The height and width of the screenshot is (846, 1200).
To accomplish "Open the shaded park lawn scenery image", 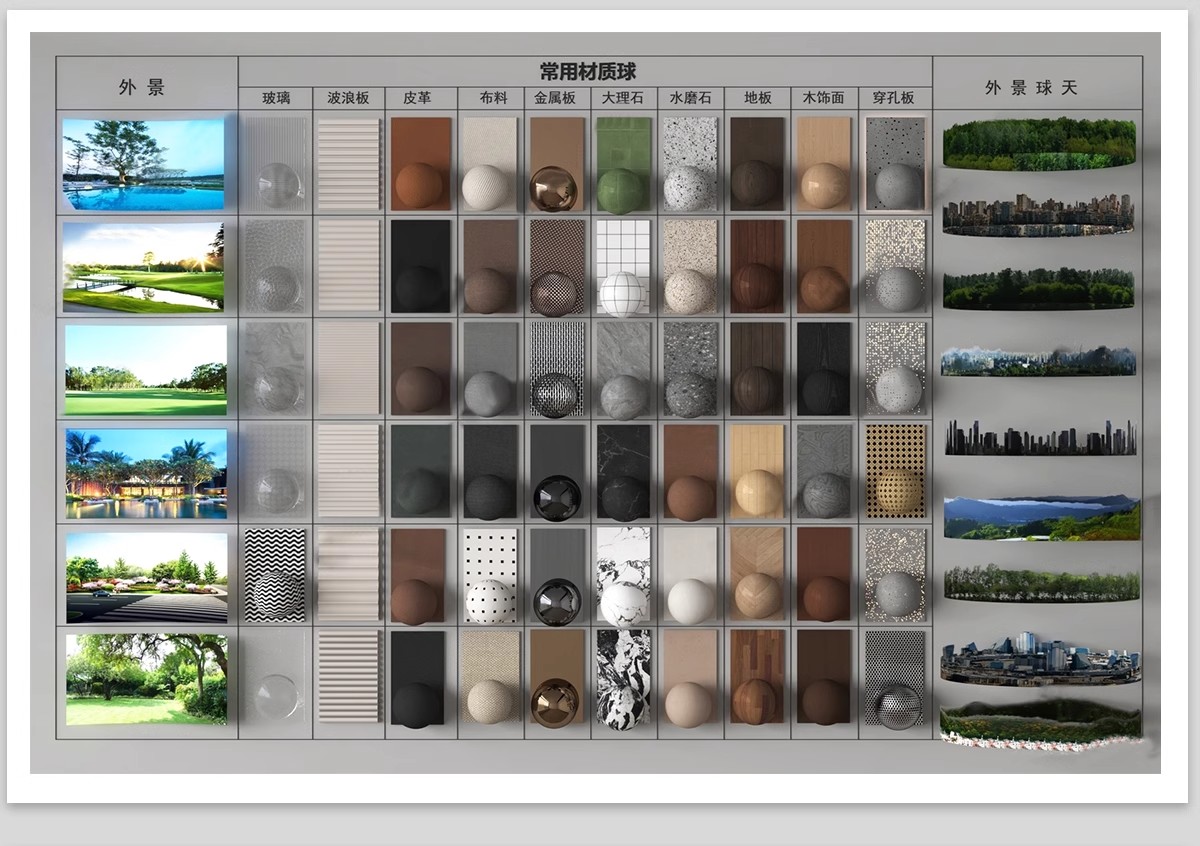I will (x=146, y=679).
